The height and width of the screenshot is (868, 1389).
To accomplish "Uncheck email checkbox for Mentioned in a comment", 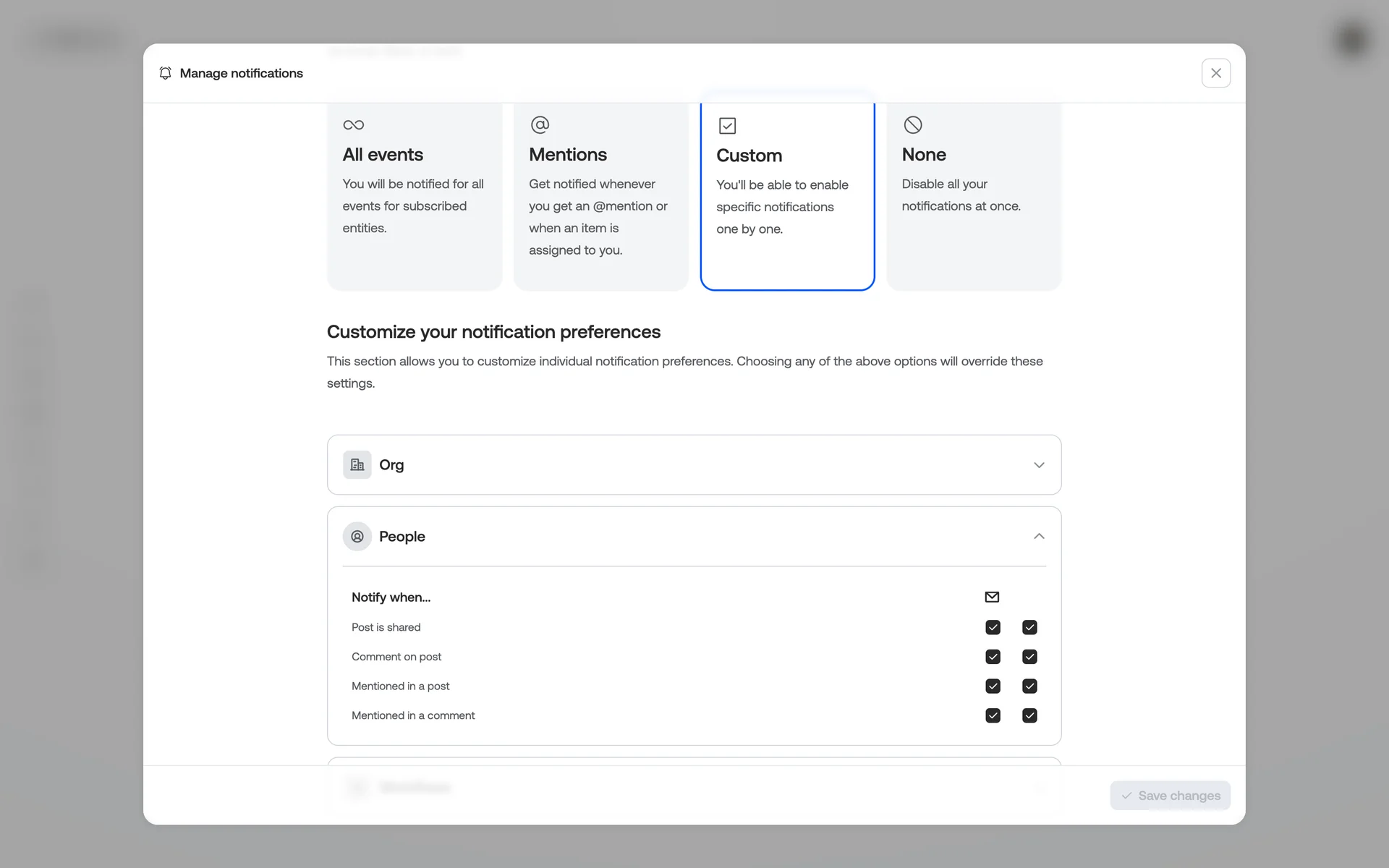I will (993, 715).
